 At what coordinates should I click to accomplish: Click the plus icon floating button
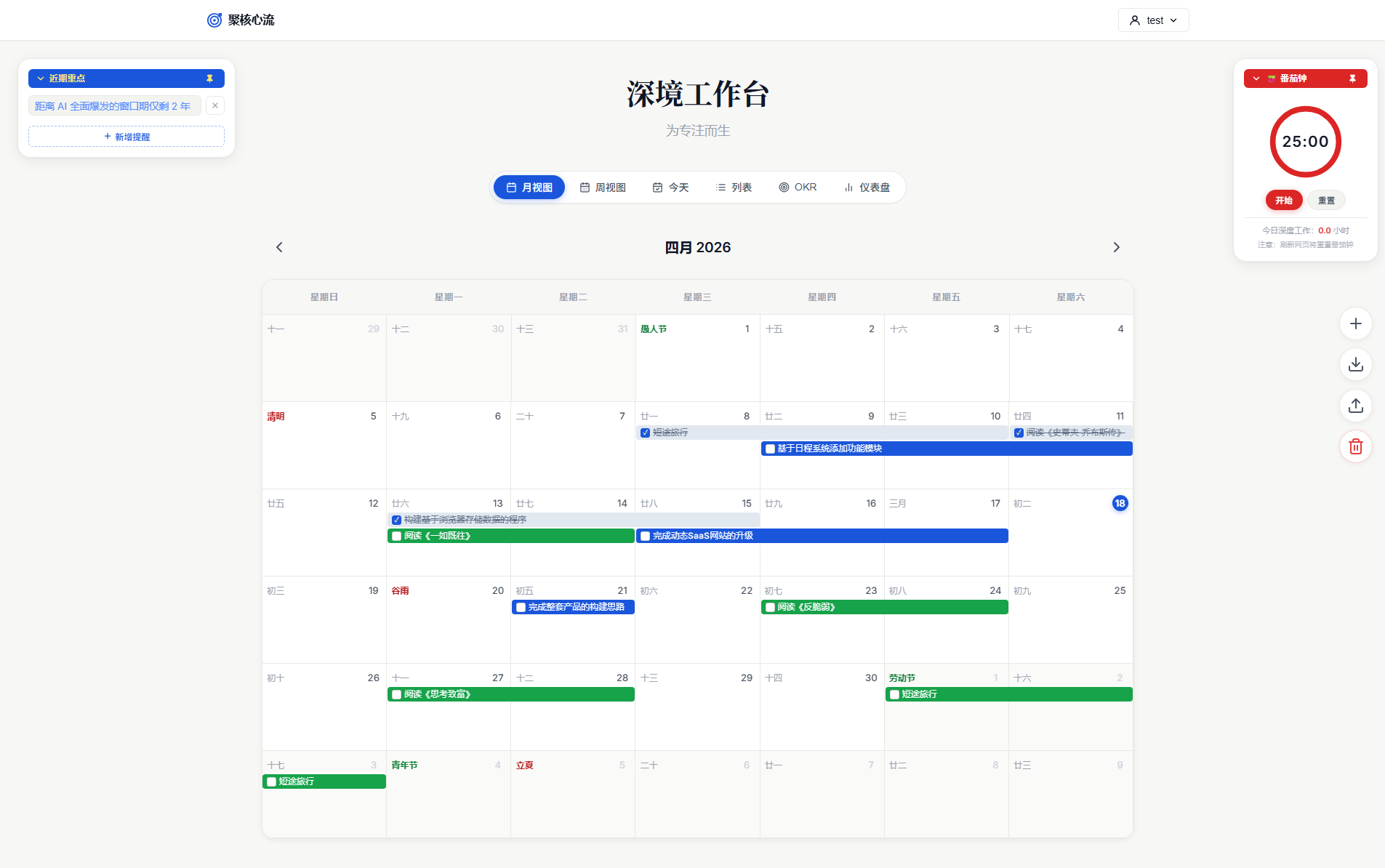point(1355,324)
